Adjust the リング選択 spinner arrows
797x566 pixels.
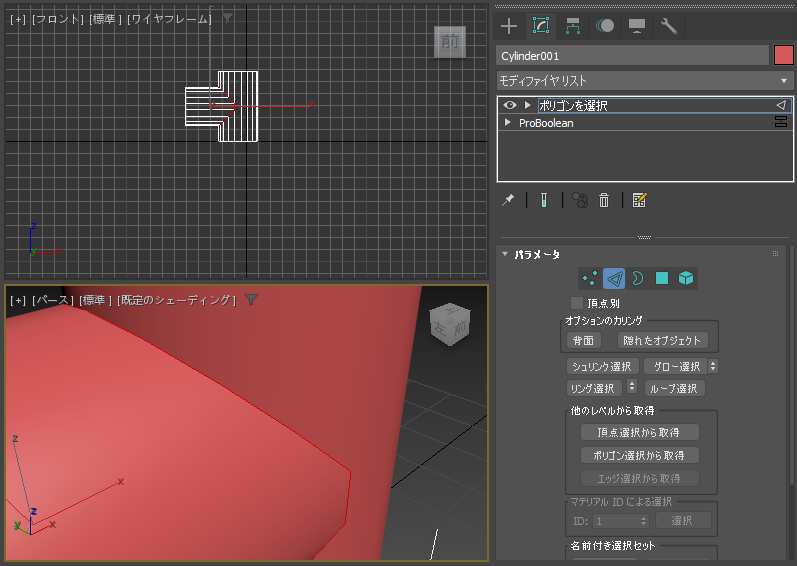point(632,387)
